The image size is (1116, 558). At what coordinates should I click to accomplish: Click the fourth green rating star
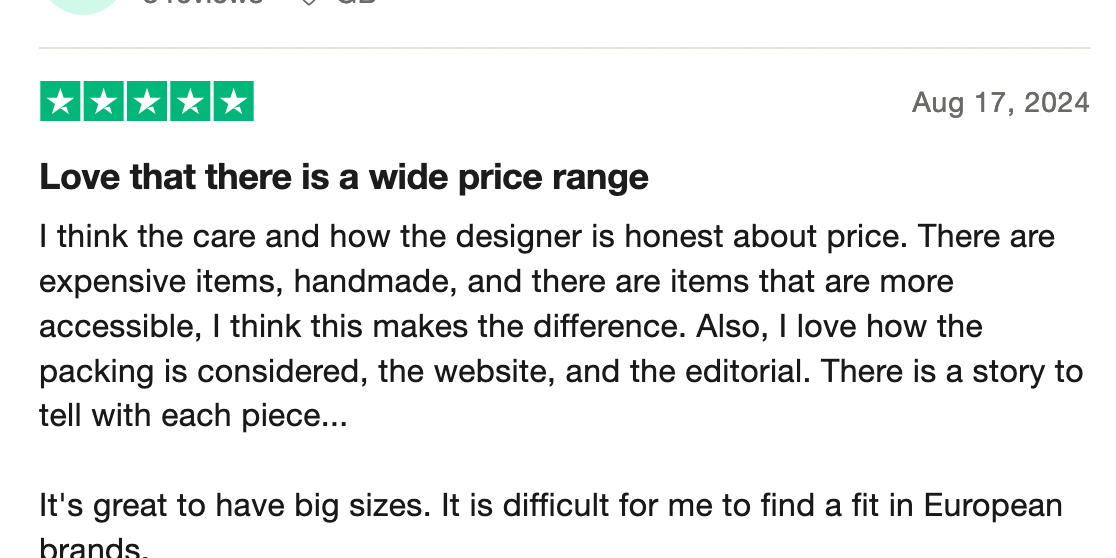[190, 102]
